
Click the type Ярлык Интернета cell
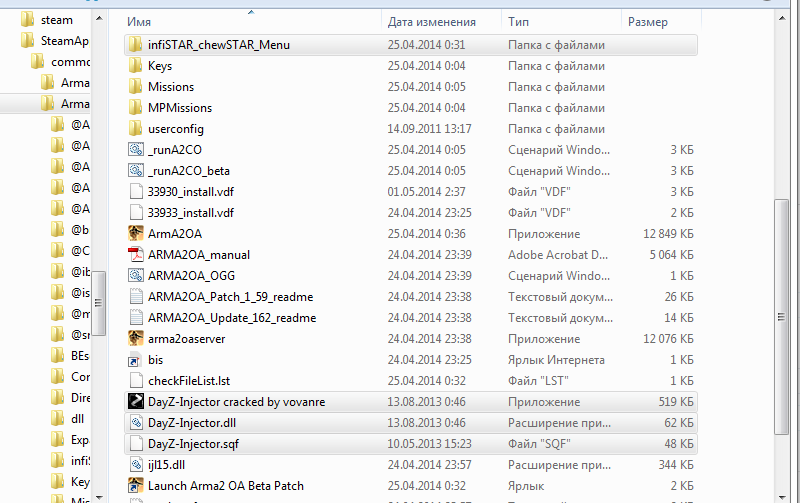[x=556, y=360]
